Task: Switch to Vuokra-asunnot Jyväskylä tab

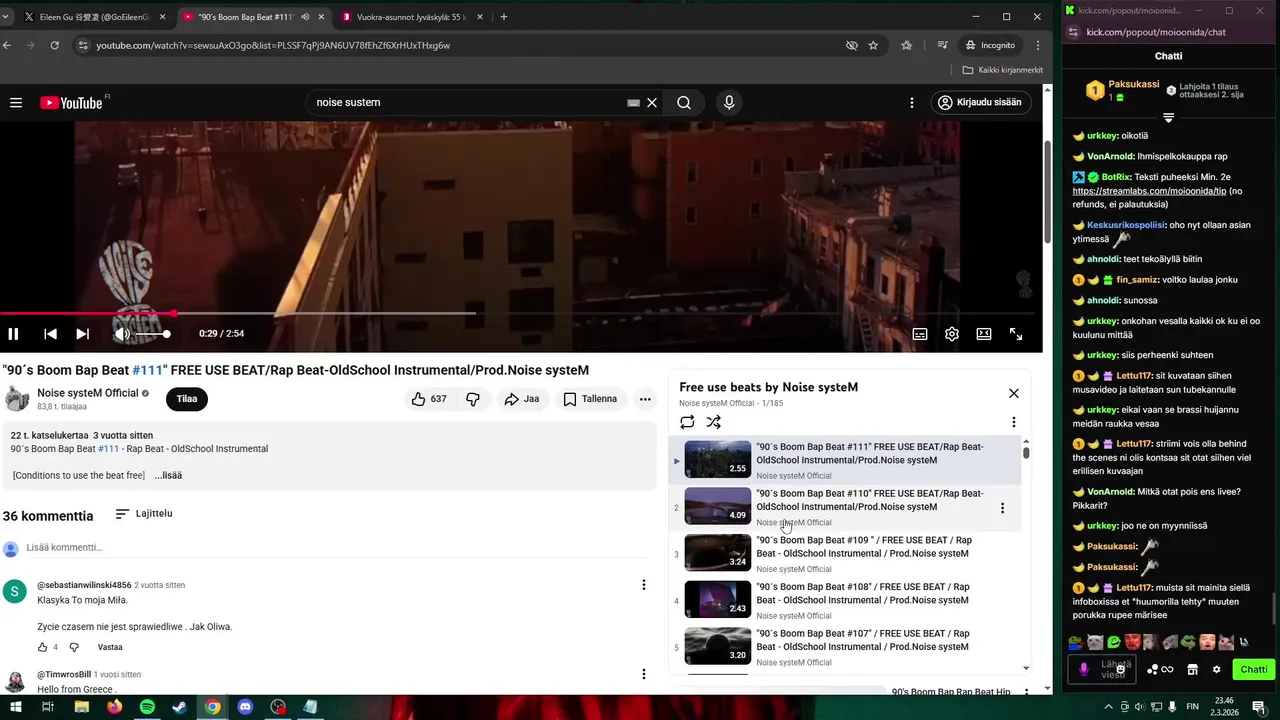Action: 410,17
